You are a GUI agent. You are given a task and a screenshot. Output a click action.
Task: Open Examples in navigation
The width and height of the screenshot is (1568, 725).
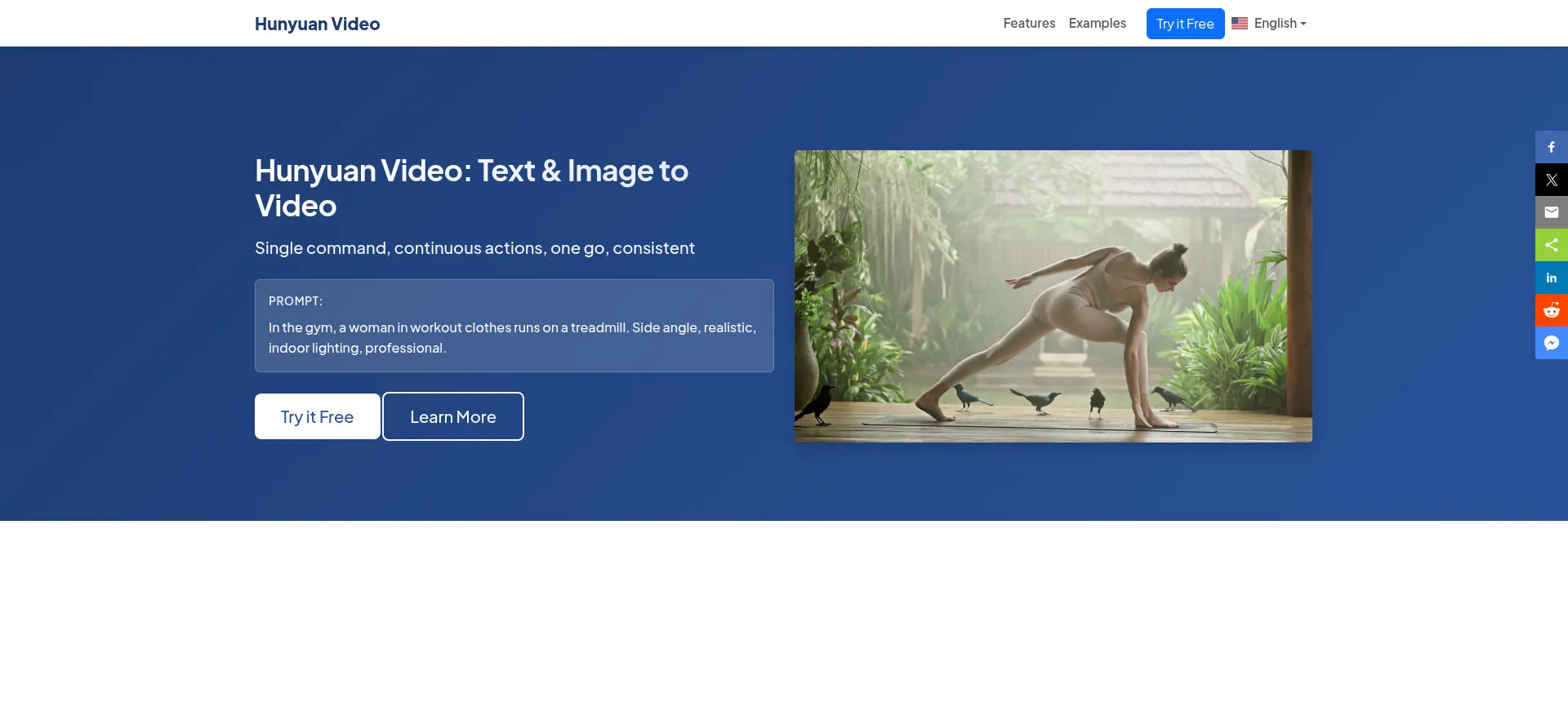[1098, 24]
